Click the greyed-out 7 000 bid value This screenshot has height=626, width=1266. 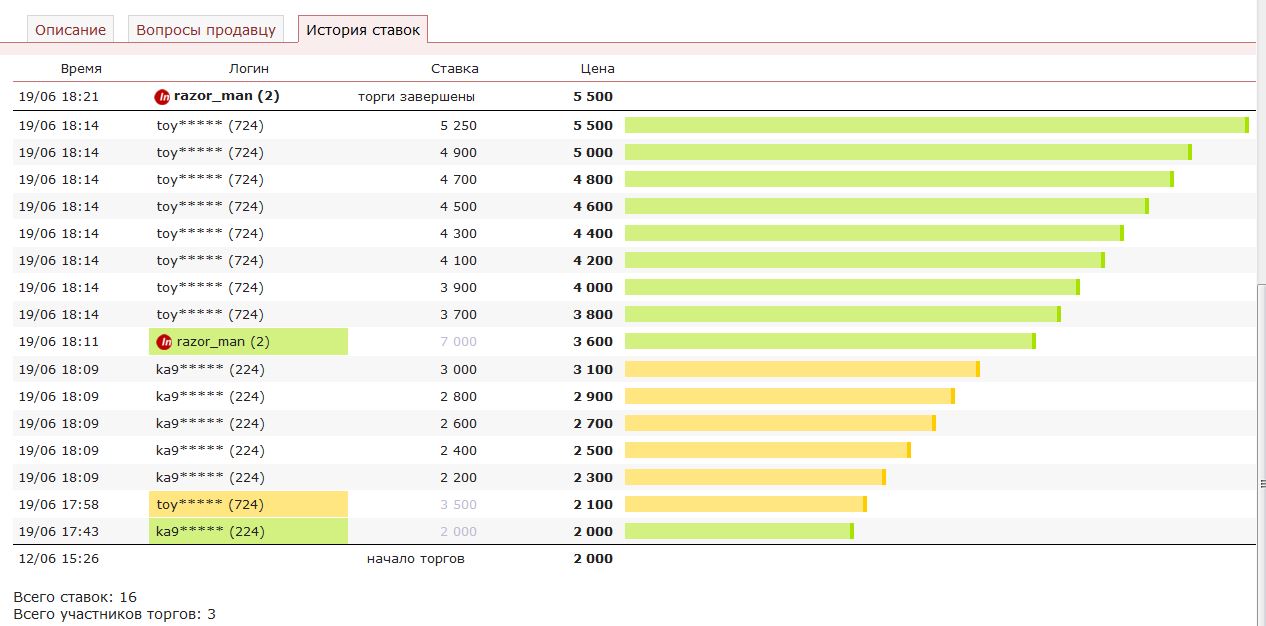(458, 342)
